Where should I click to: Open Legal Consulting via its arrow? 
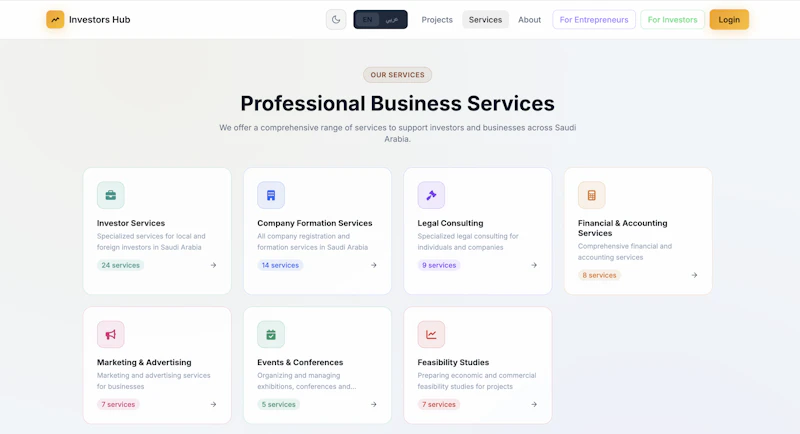[534, 265]
